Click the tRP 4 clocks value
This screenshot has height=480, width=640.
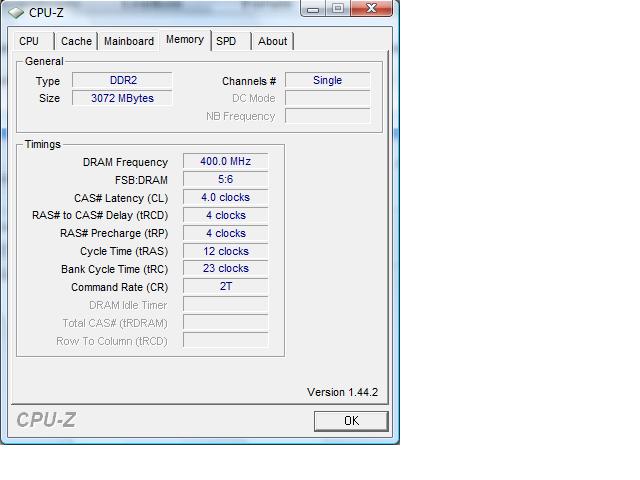(226, 233)
